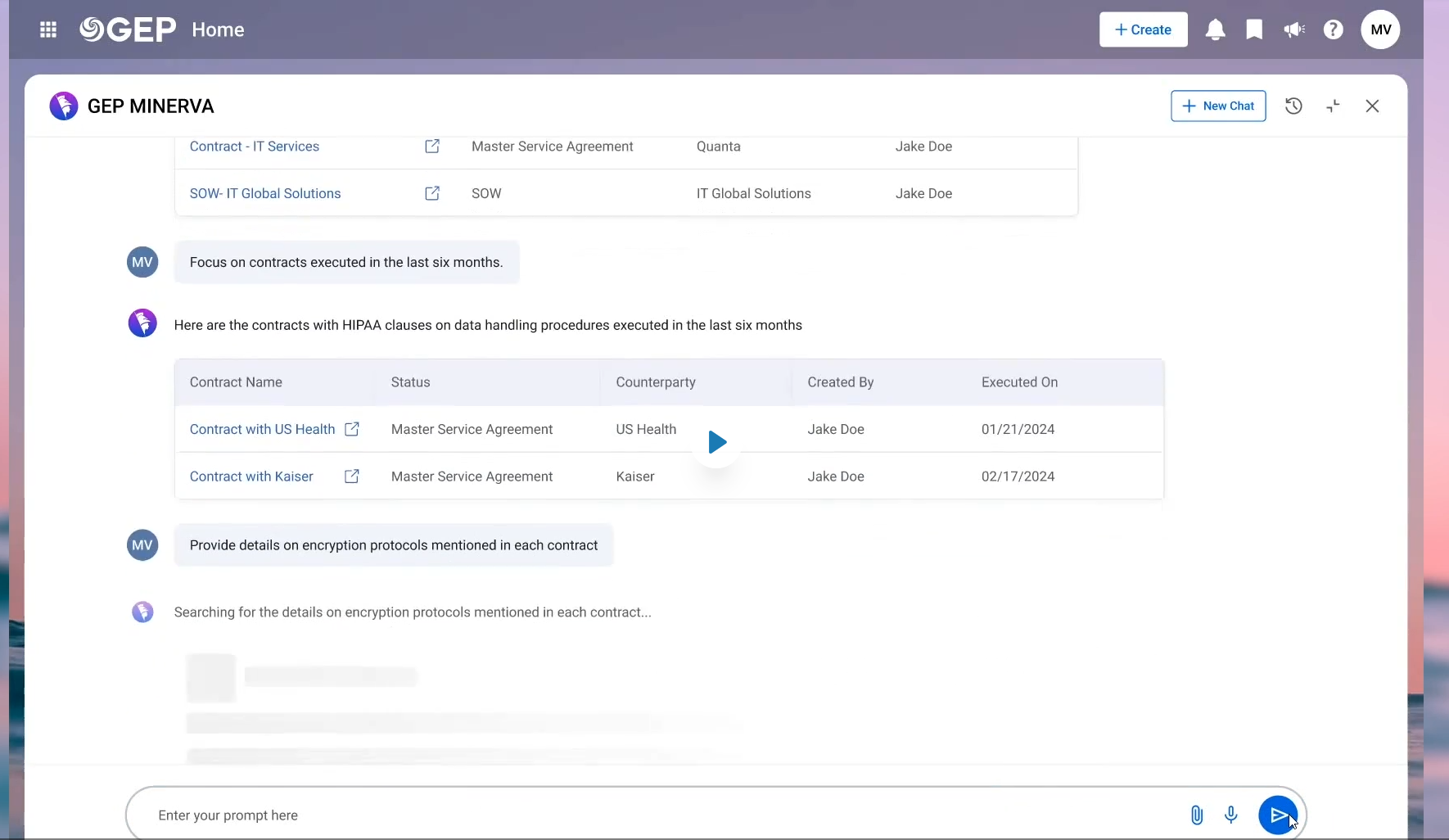Start a New Chat

tap(1218, 106)
